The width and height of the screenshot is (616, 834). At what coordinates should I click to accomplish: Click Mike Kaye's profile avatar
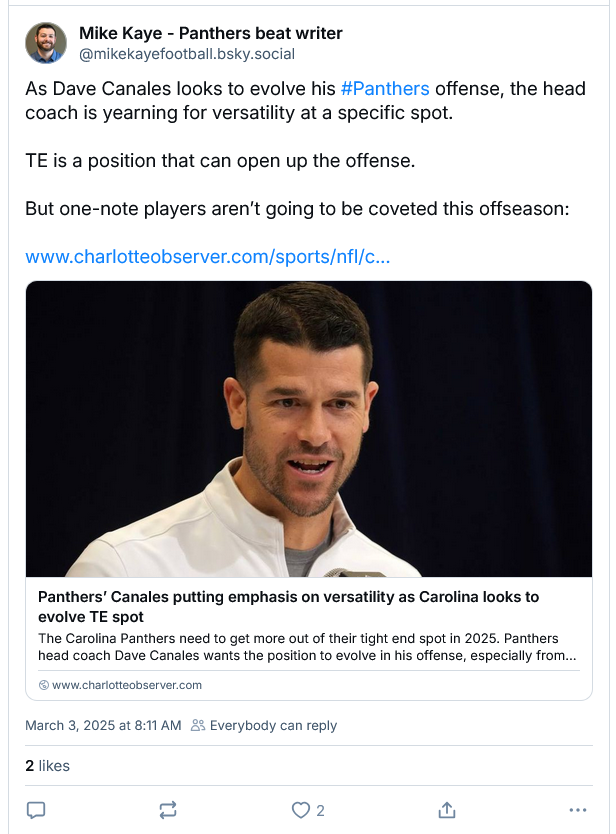click(x=46, y=43)
